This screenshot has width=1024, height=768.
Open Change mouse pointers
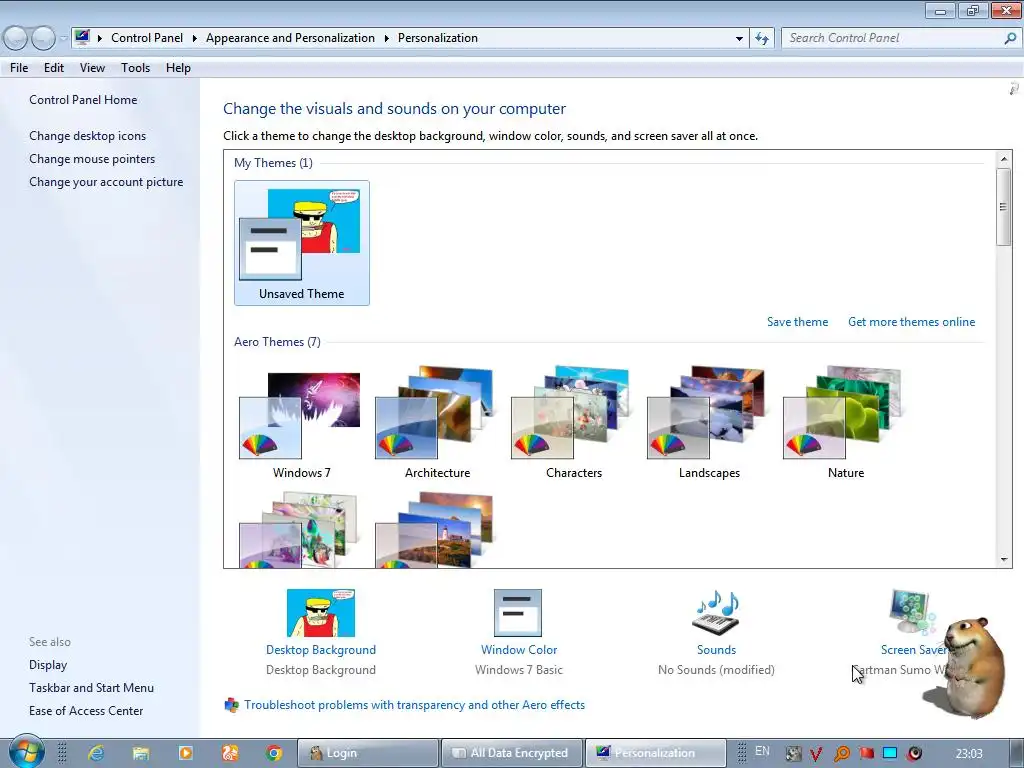point(92,159)
